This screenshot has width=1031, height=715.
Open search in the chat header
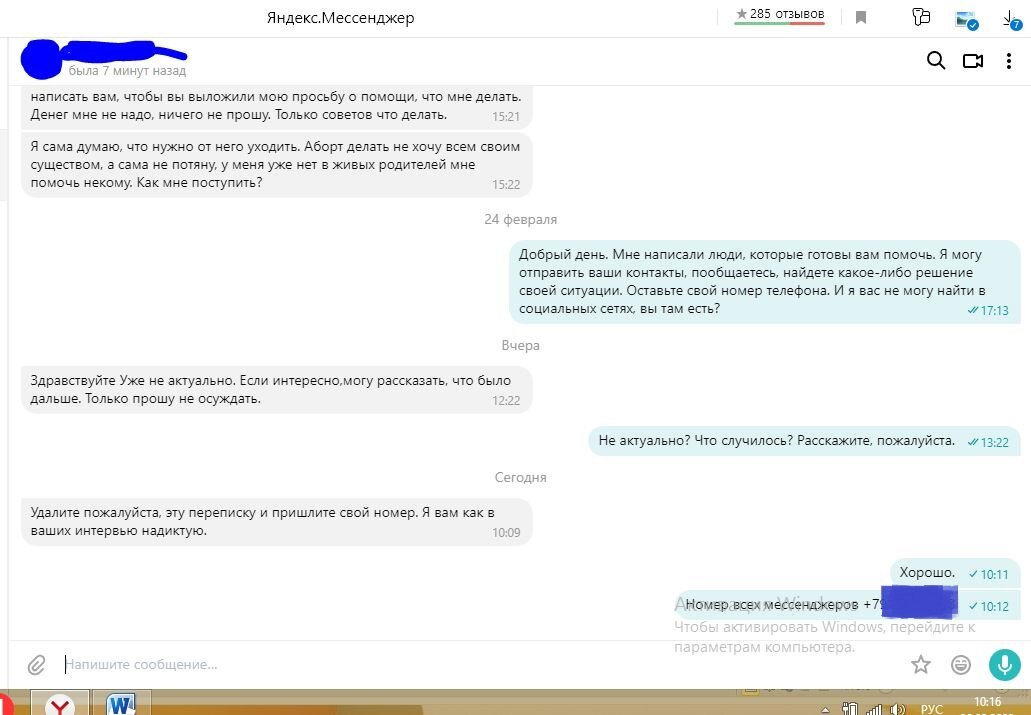[936, 61]
